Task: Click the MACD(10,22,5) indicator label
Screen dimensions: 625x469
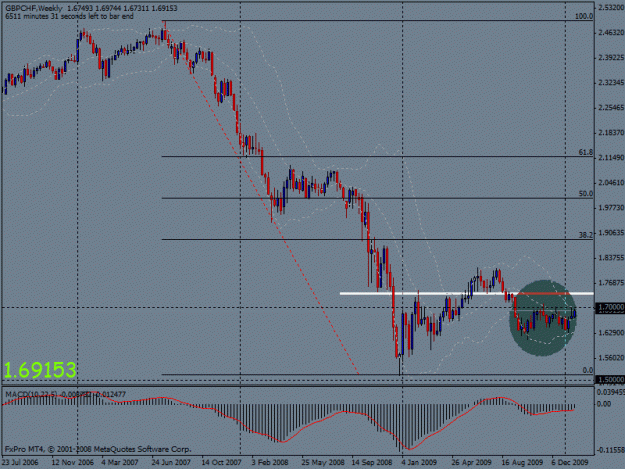Action: (32, 394)
